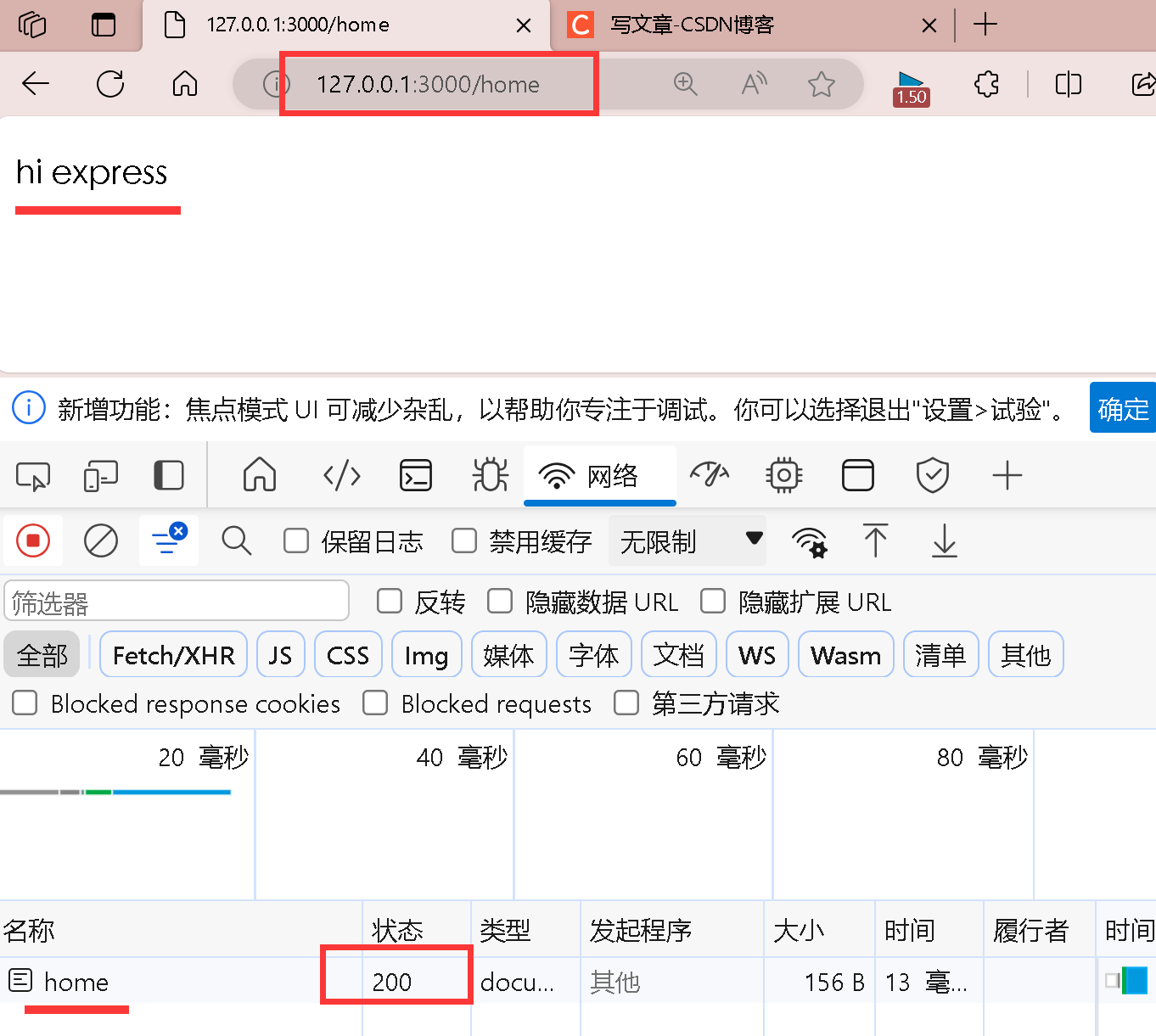Check 第三方请求 checkbox

tap(626, 703)
